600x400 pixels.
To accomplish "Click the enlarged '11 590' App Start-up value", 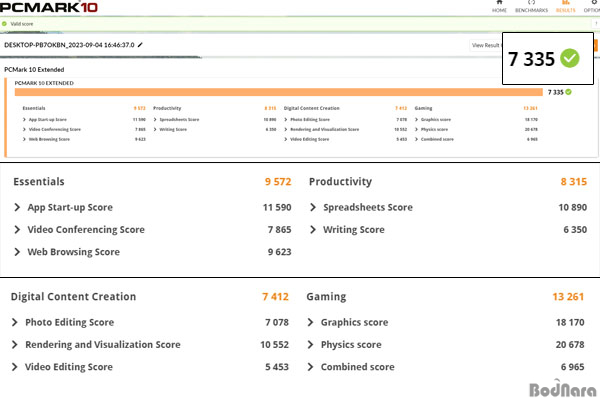I will click(x=277, y=207).
